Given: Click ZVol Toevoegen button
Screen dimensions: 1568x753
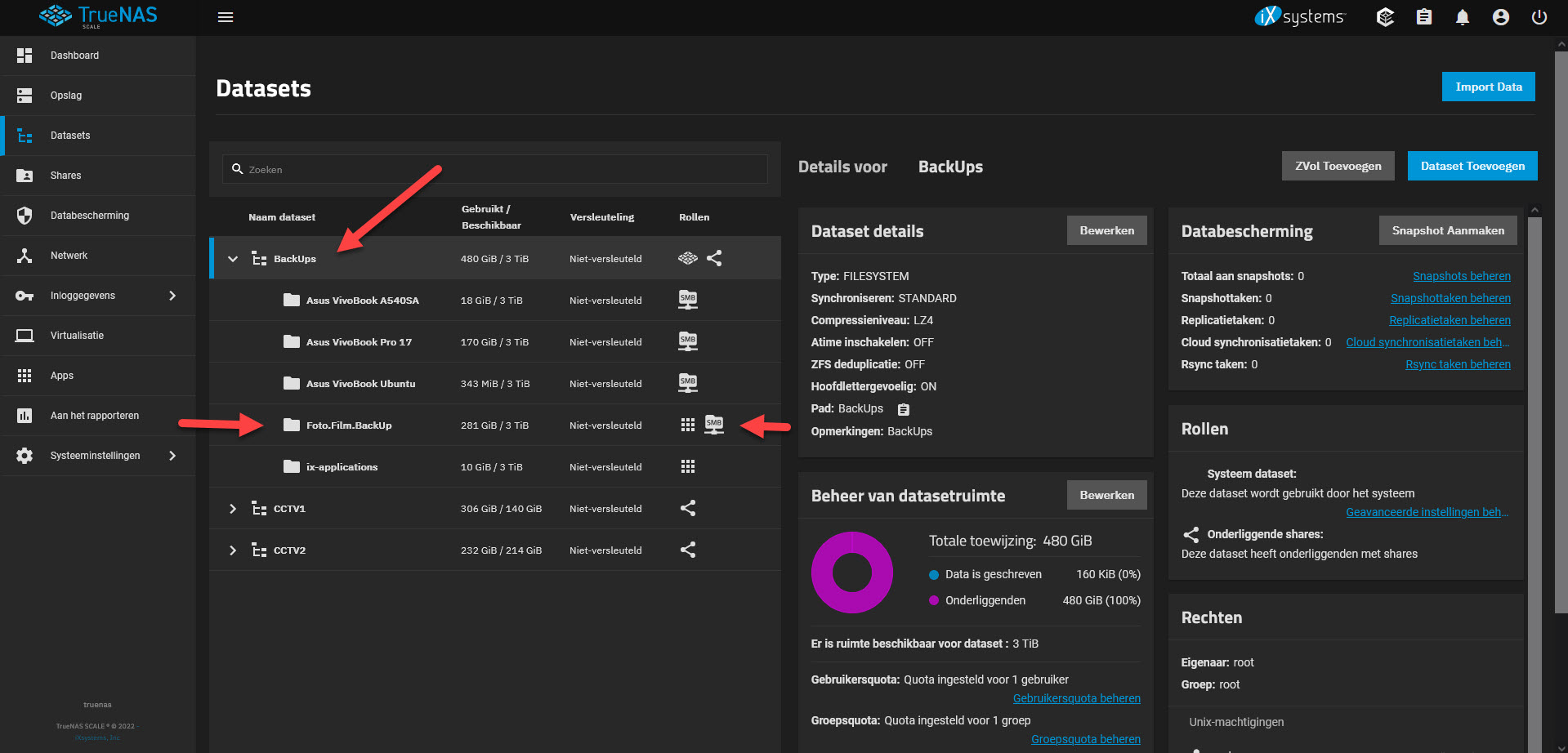Looking at the screenshot, I should click(1338, 166).
